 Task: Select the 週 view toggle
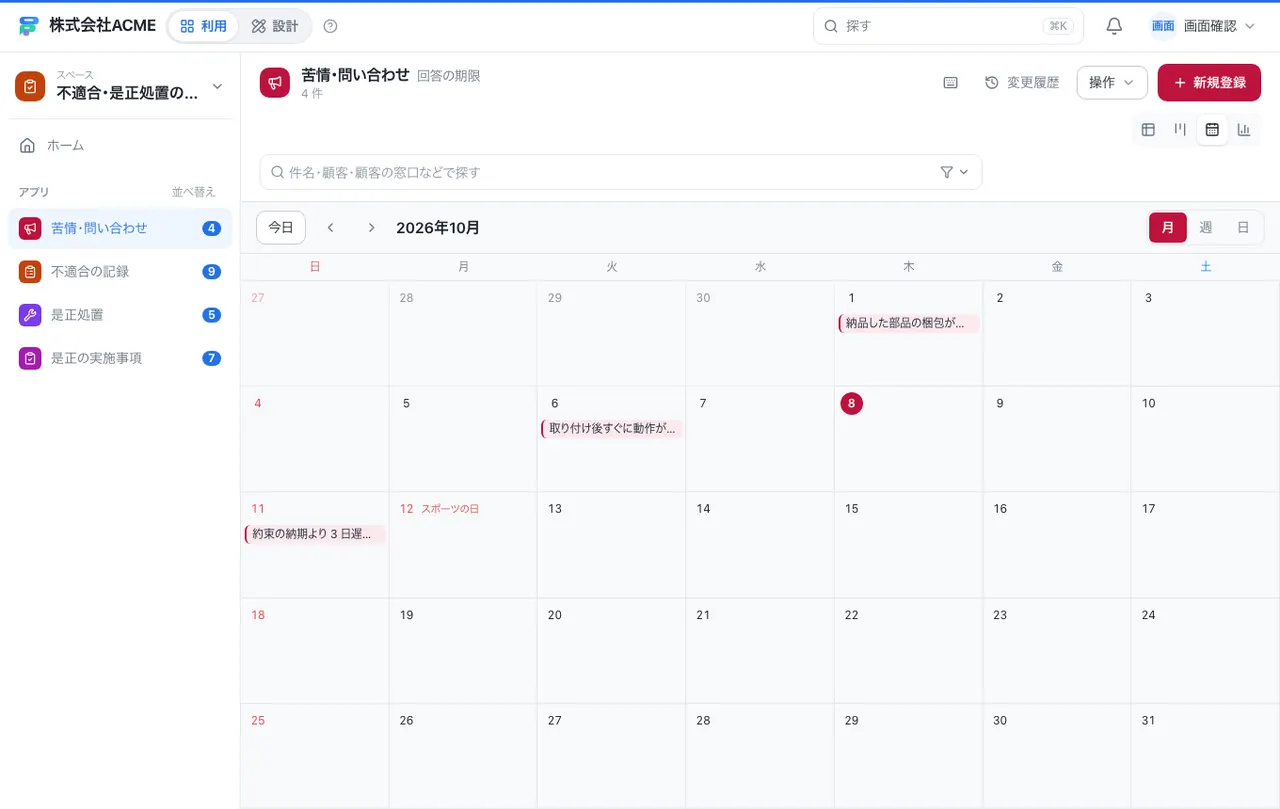click(1206, 228)
